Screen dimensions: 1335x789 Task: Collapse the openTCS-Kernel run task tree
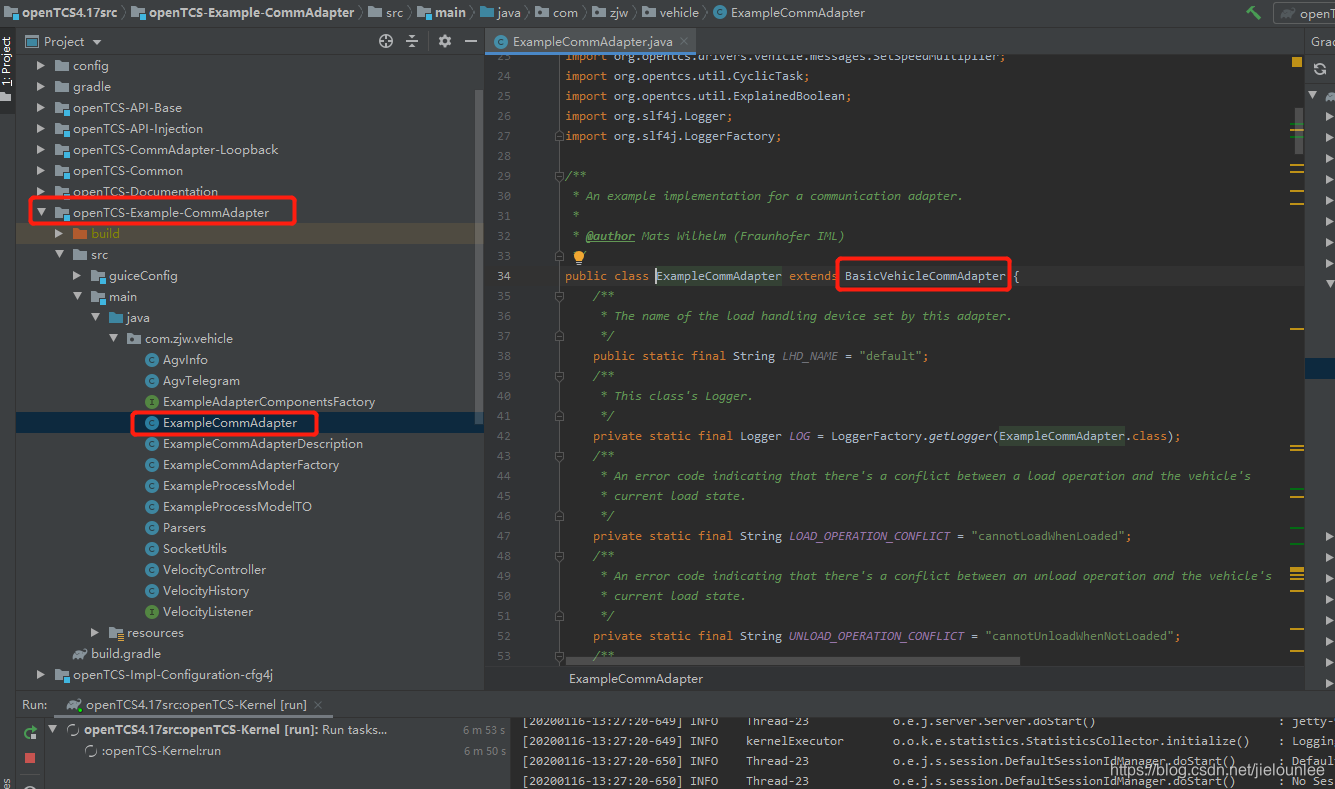(53, 730)
